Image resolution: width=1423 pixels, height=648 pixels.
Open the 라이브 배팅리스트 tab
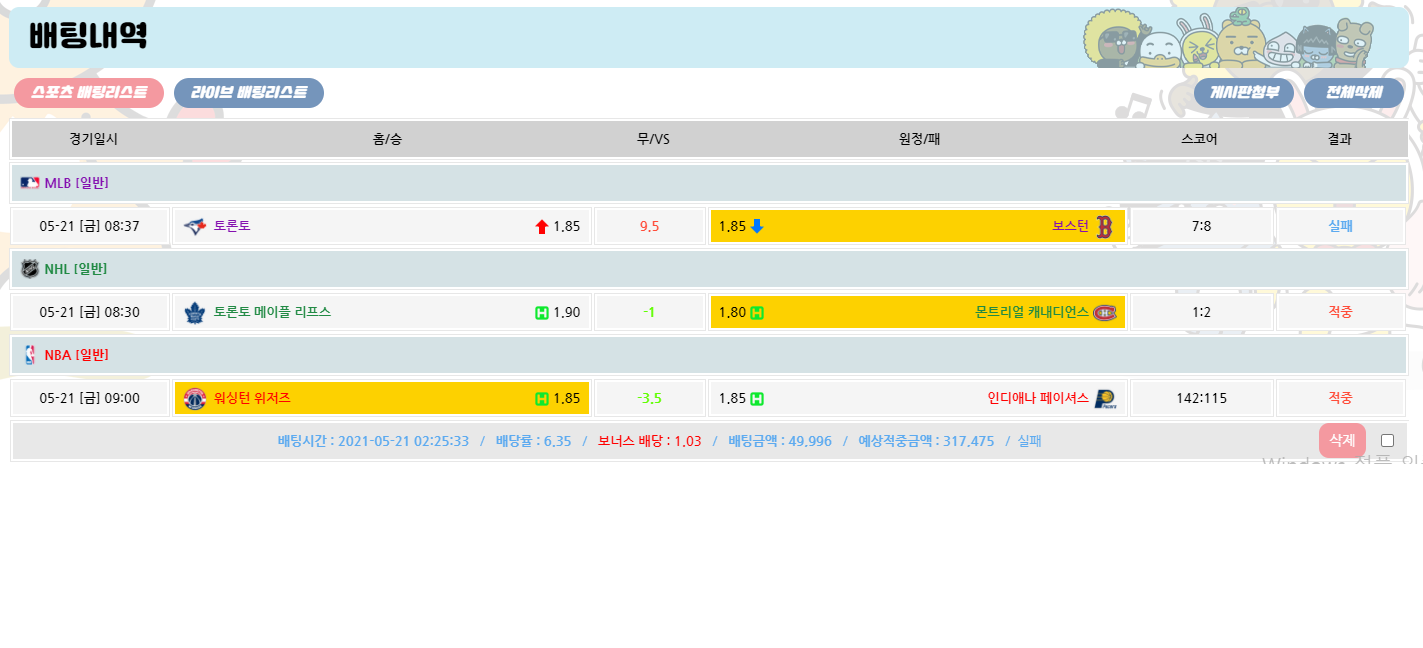(249, 93)
